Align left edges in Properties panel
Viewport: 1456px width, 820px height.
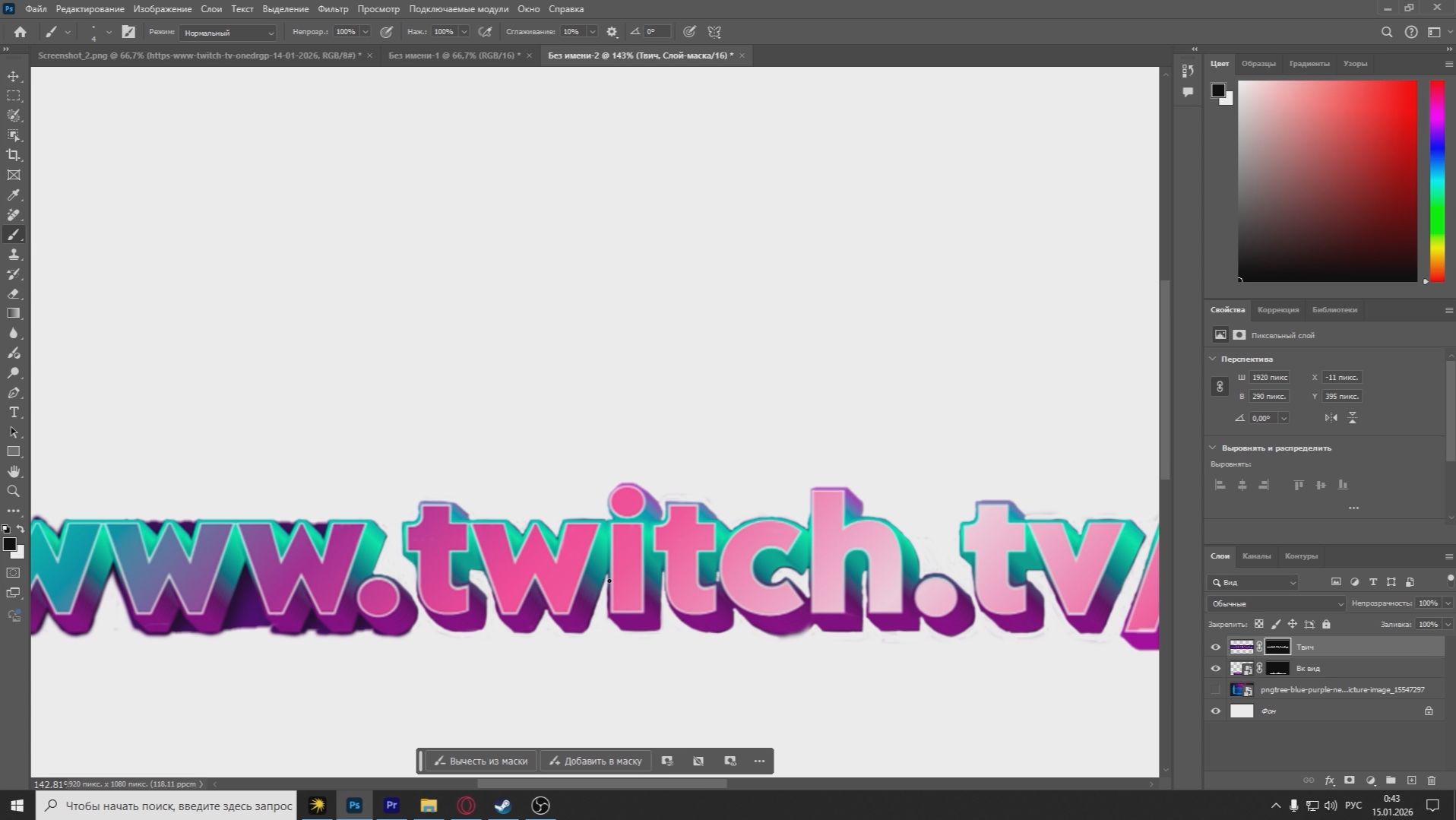(1220, 485)
